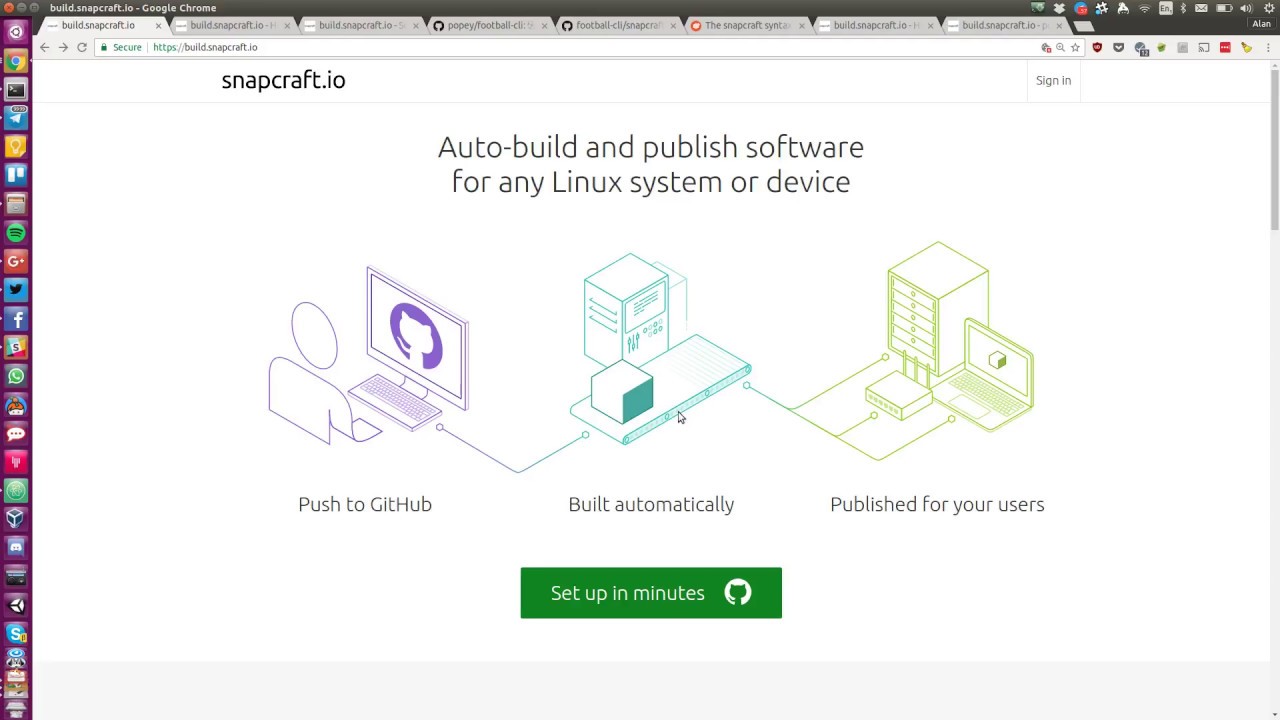This screenshot has height=720, width=1280.
Task: Click Sign in link
Action: pos(1053,80)
